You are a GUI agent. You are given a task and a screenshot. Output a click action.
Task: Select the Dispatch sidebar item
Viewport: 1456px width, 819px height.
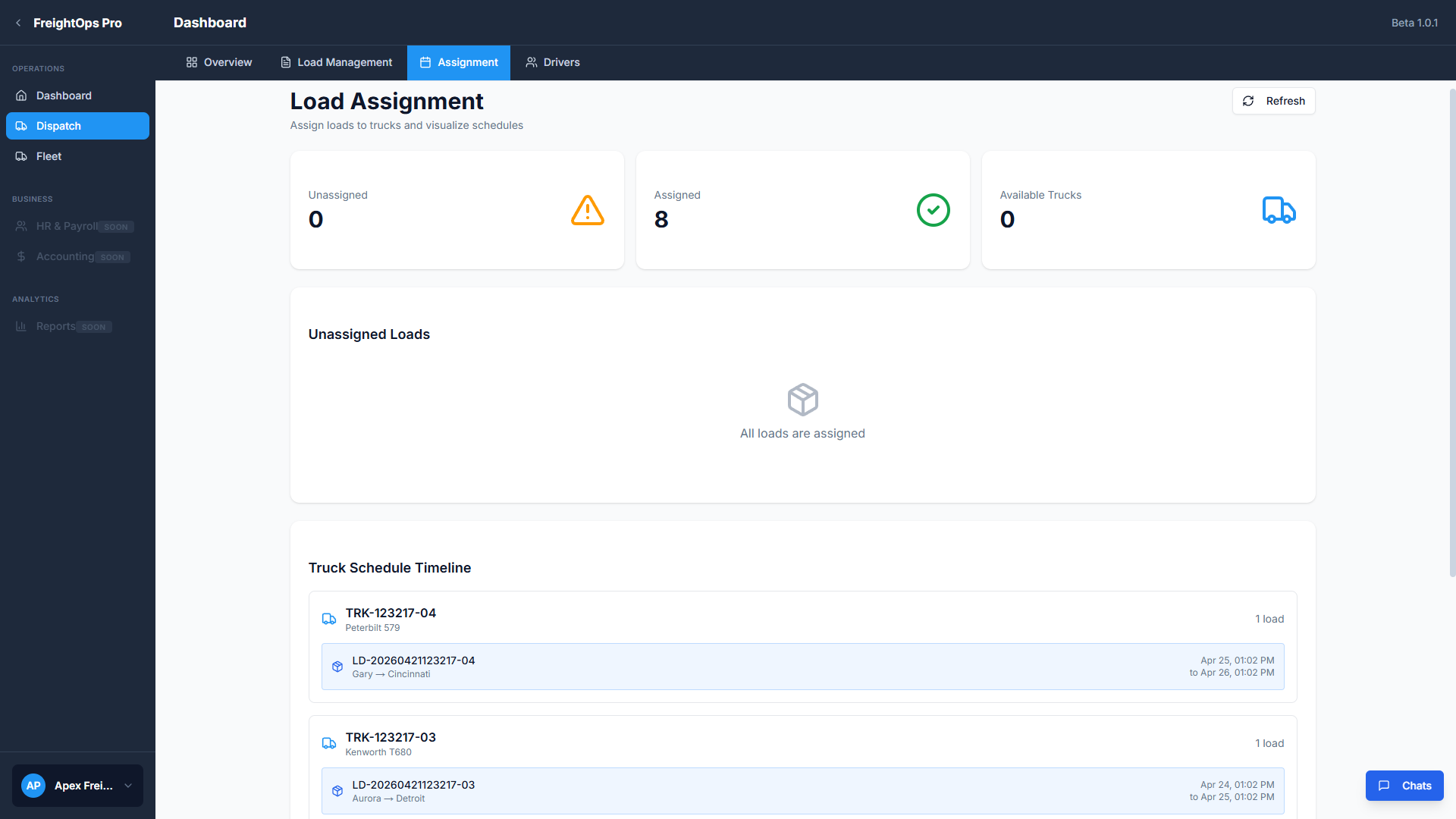coord(77,126)
